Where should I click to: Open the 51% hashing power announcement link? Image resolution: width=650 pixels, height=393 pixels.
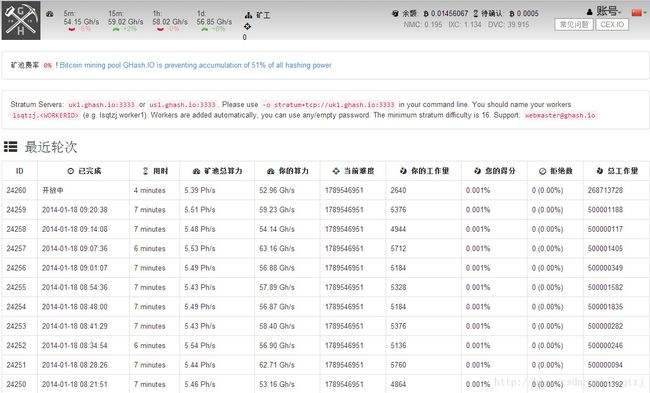pos(196,65)
